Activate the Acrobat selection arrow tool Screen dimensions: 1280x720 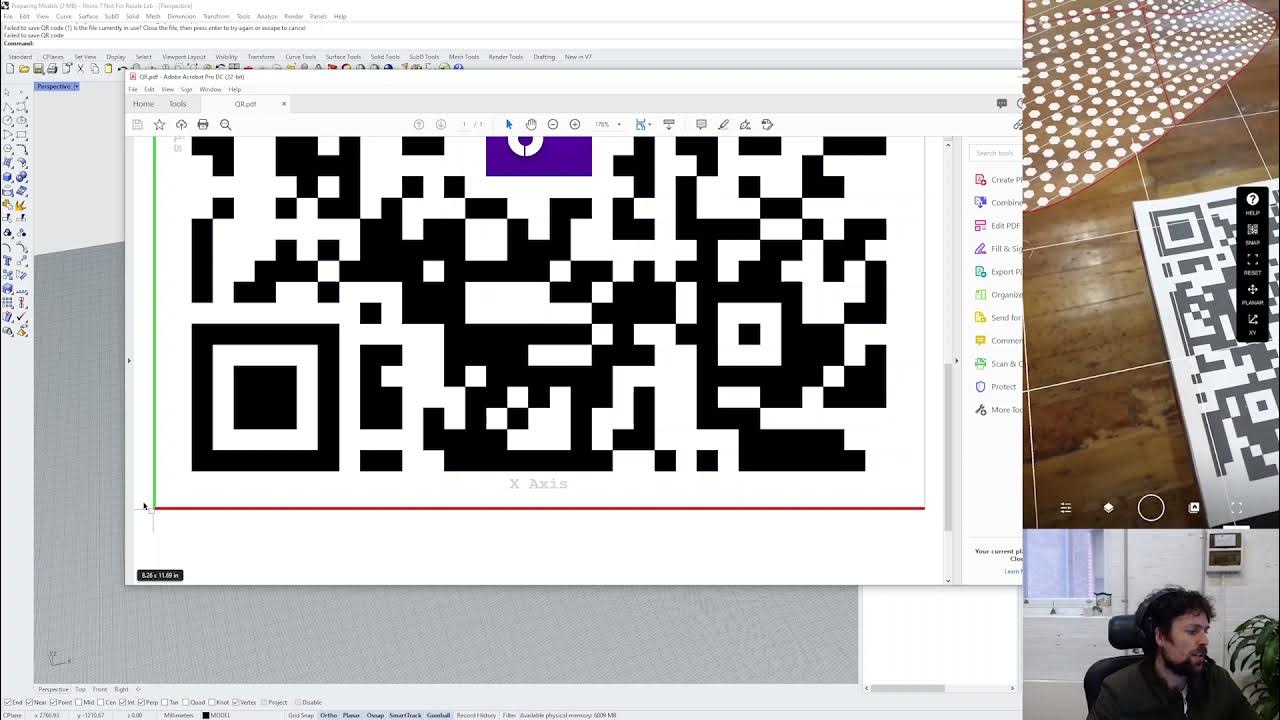[509, 124]
